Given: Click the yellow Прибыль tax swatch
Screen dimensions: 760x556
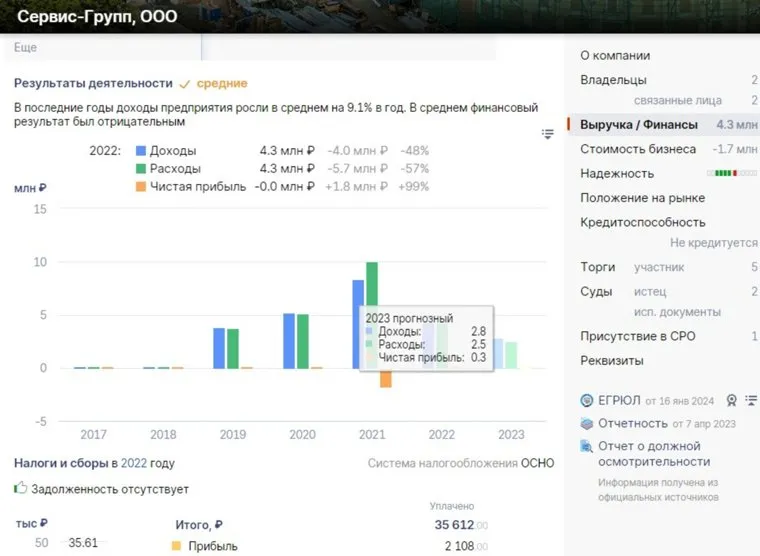Looking at the screenshot, I should [x=177, y=546].
